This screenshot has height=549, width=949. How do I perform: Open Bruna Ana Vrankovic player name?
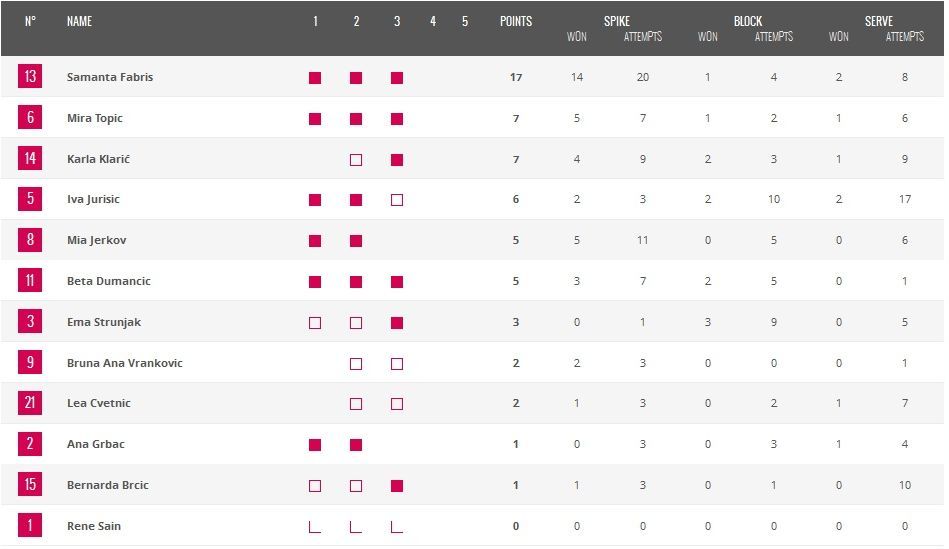[125, 363]
